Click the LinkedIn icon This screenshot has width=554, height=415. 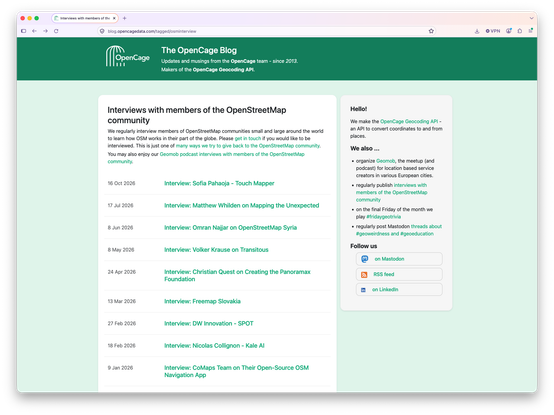click(363, 290)
